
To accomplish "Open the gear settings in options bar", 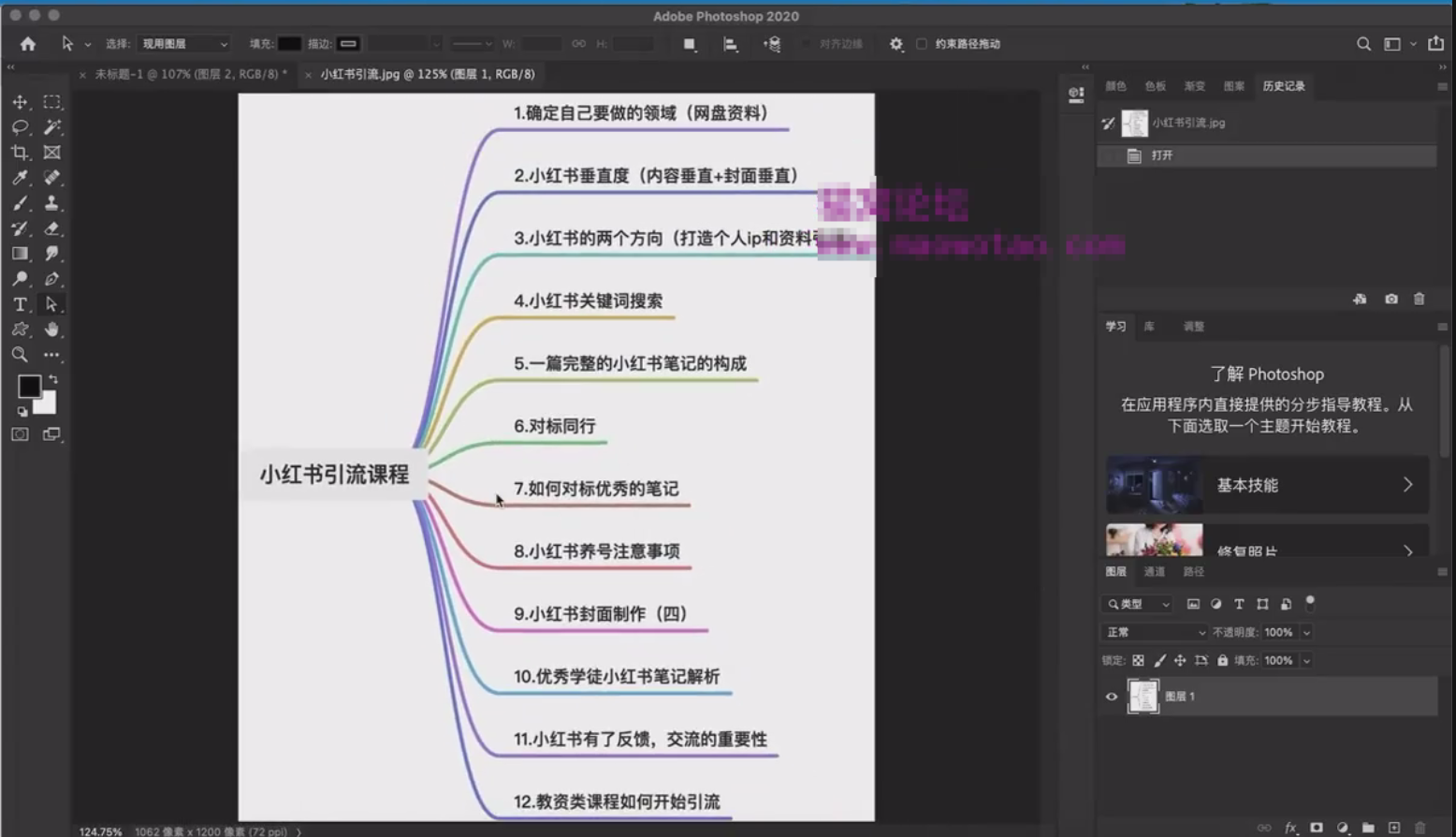I will (x=896, y=44).
